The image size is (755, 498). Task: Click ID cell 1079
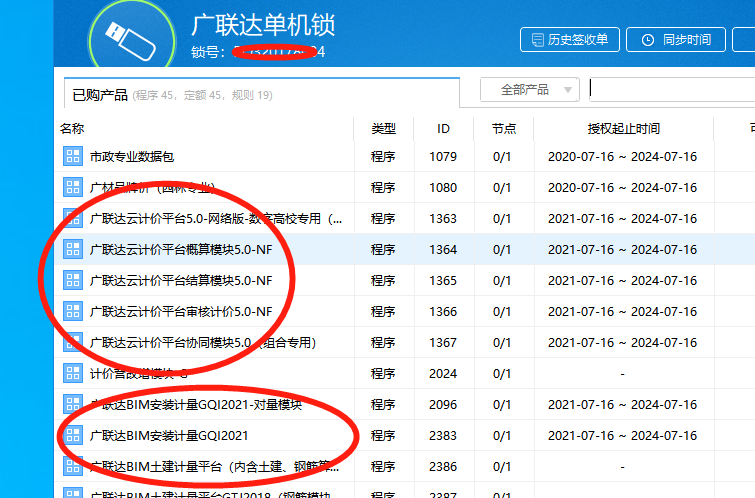click(443, 157)
